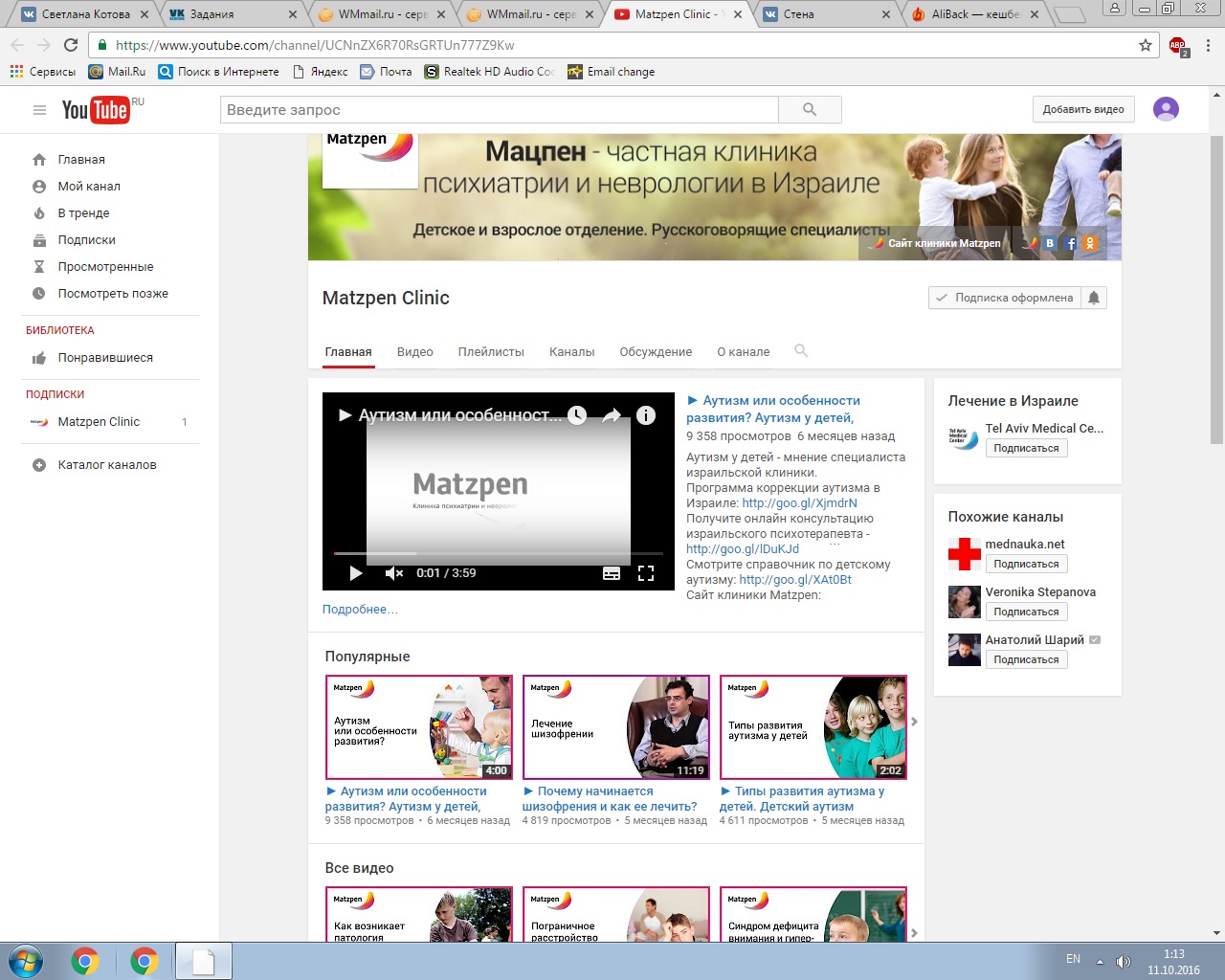Switch to the О канале tab
The height and width of the screenshot is (980, 1225).
(744, 351)
